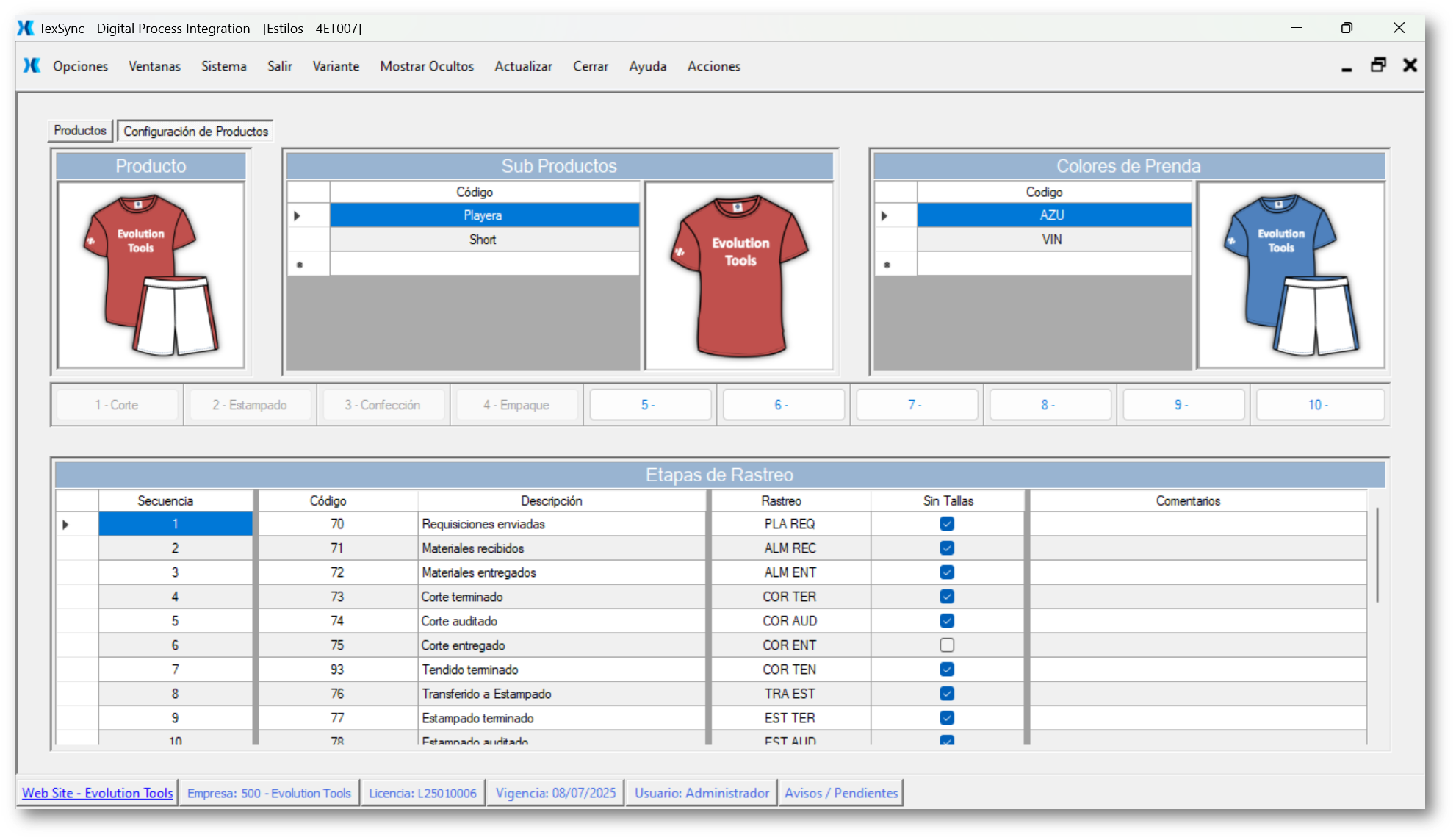Open the Acciones menu
1456x840 pixels.
pos(713,66)
